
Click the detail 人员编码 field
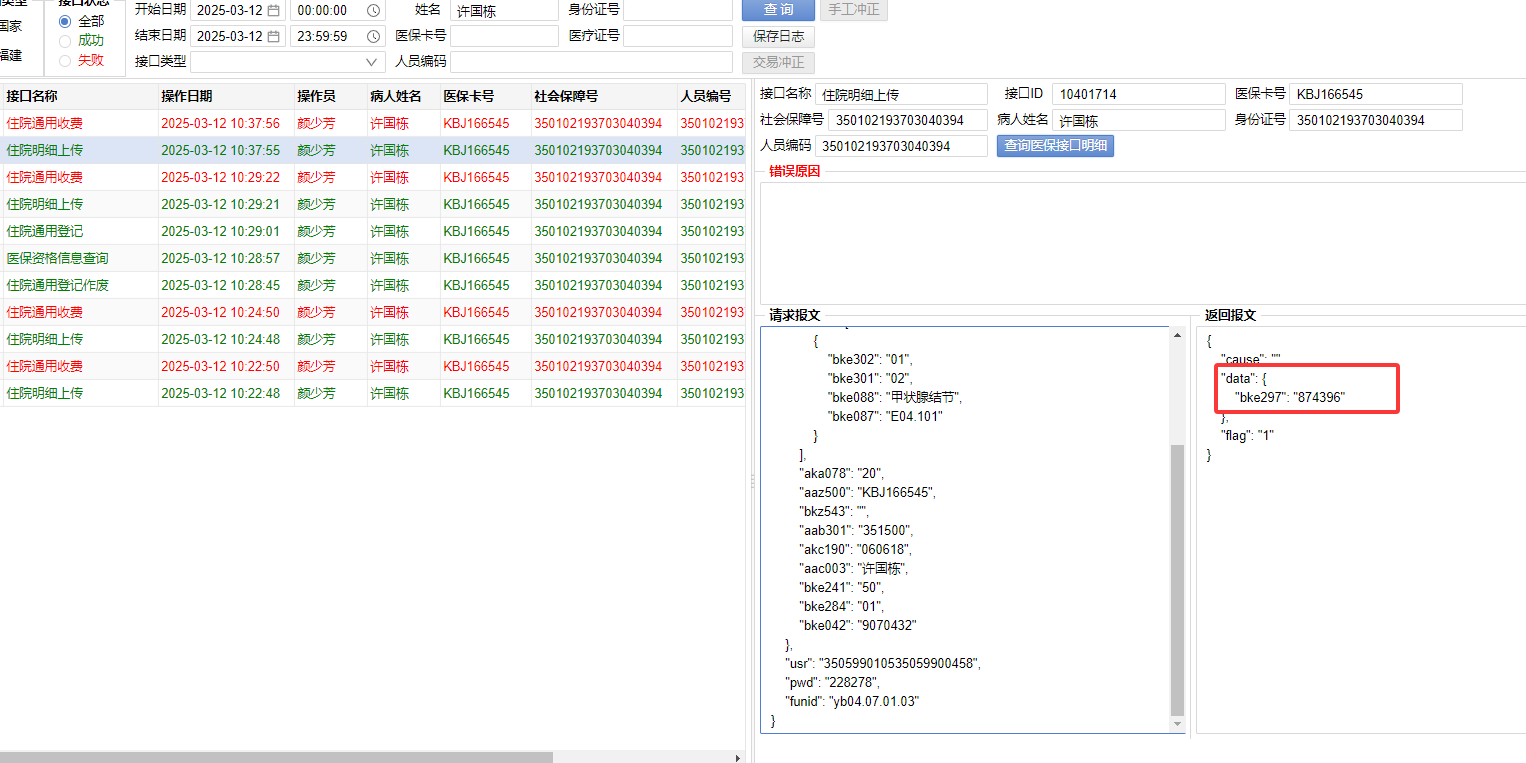(x=901, y=146)
